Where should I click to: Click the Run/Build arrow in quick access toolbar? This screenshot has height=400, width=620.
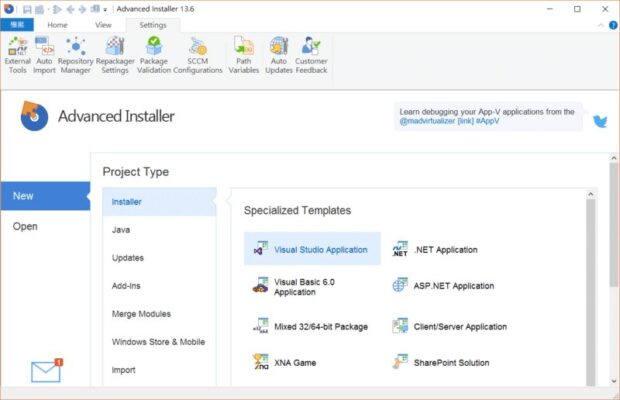coord(57,9)
